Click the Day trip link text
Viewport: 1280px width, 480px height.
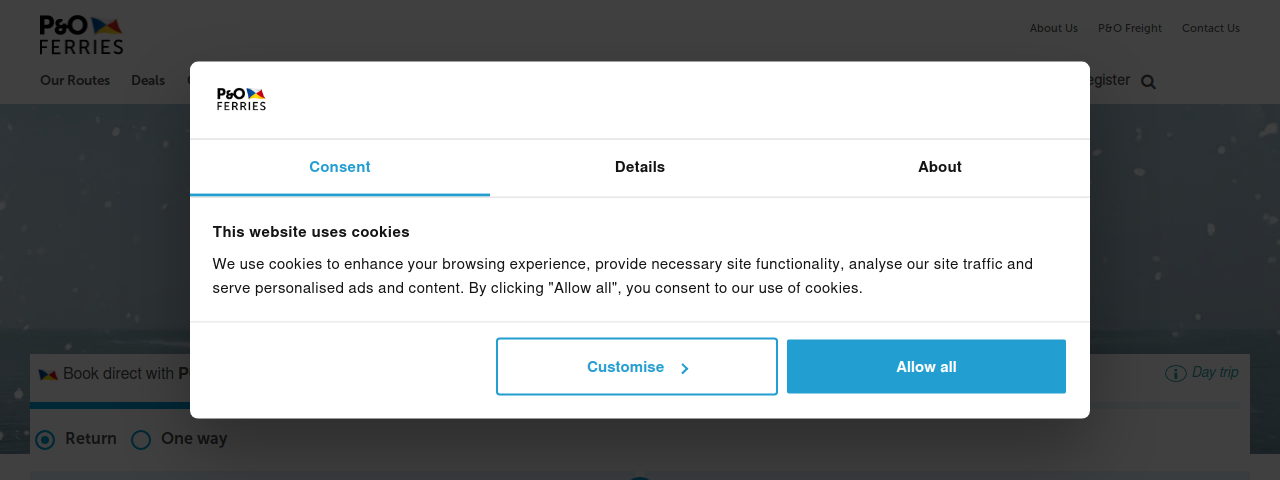coord(1215,372)
